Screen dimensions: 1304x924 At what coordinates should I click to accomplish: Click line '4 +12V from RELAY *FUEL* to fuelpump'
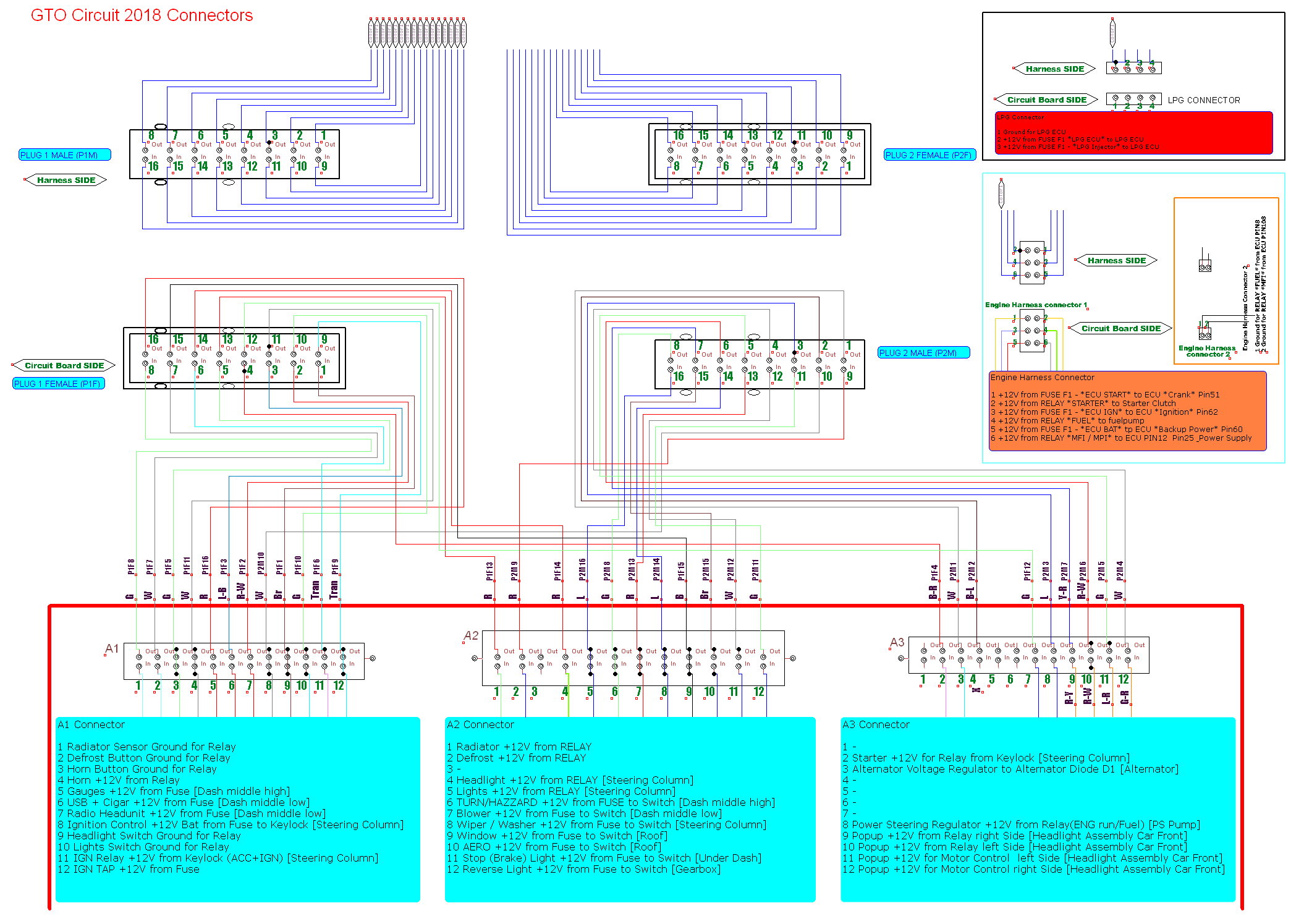[x=1067, y=421]
